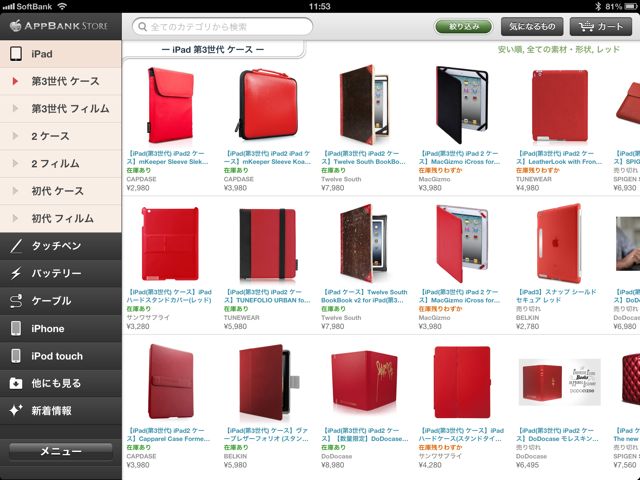Open the shopping cart カート button
The height and width of the screenshot is (480, 640).
[x=601, y=27]
